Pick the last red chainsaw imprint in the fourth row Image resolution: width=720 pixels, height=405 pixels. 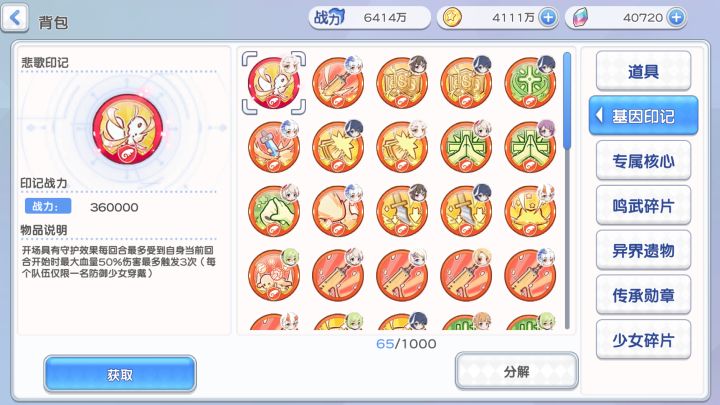(x=530, y=275)
